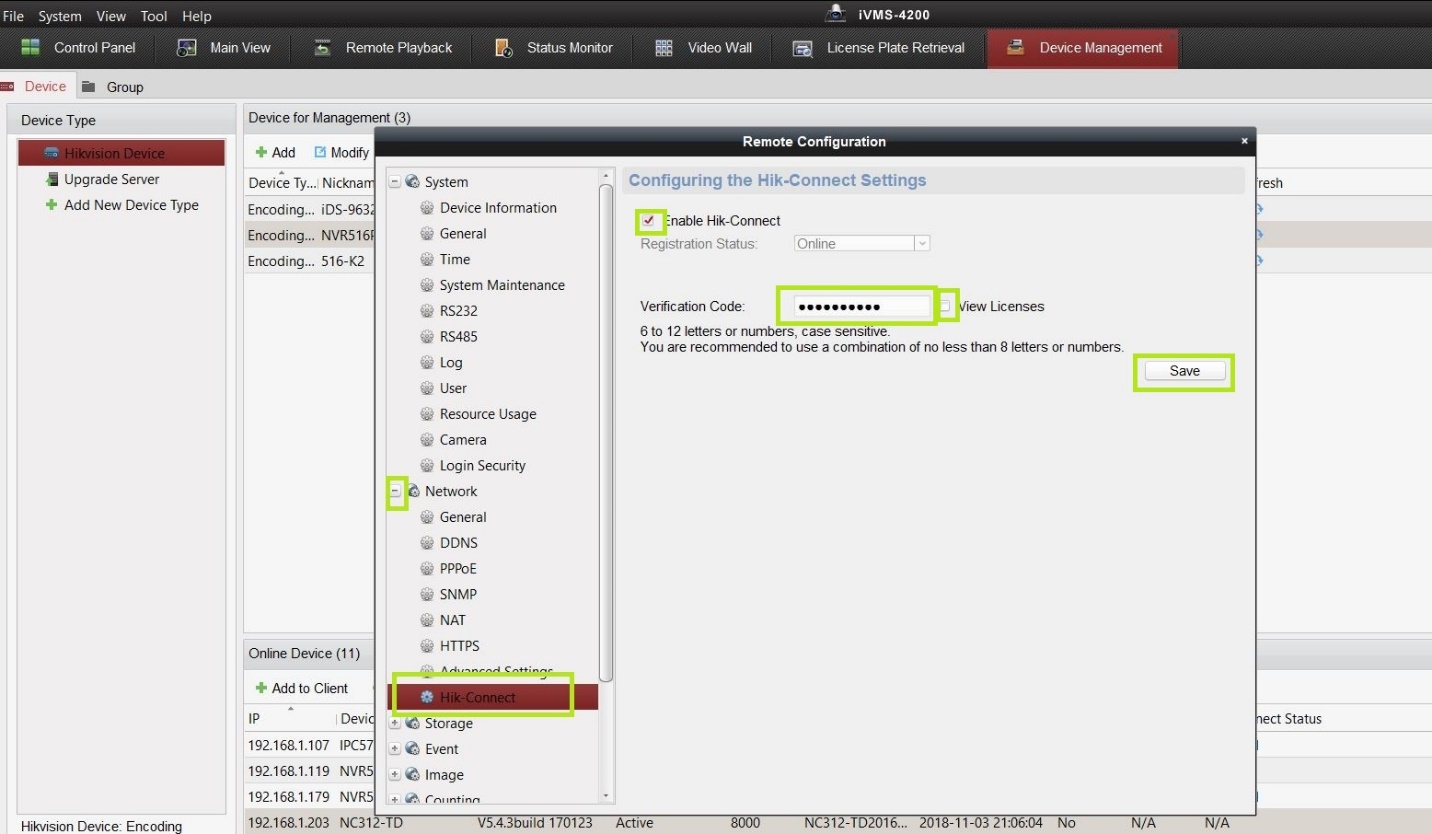Viewport: 1432px width, 834px height.
Task: Click the Log gear icon
Action: click(x=427, y=363)
